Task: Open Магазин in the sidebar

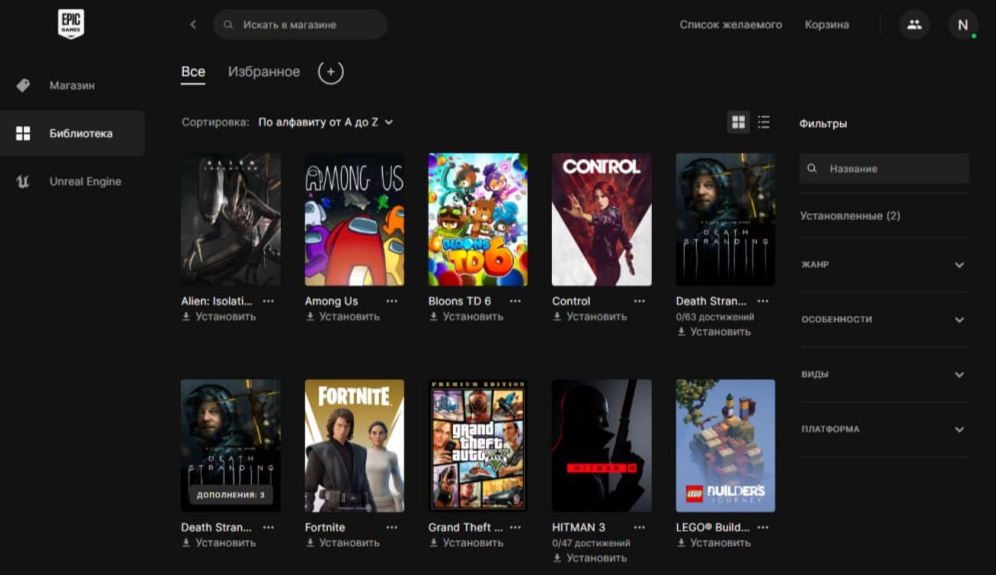Action: click(x=72, y=86)
